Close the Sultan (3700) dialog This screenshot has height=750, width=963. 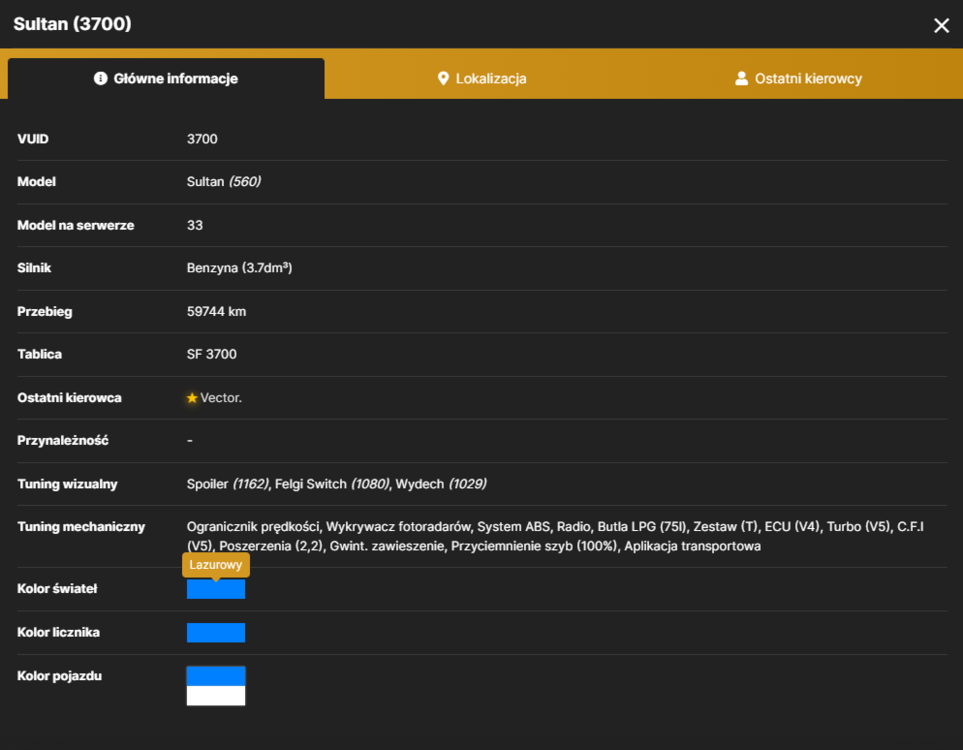click(x=941, y=25)
